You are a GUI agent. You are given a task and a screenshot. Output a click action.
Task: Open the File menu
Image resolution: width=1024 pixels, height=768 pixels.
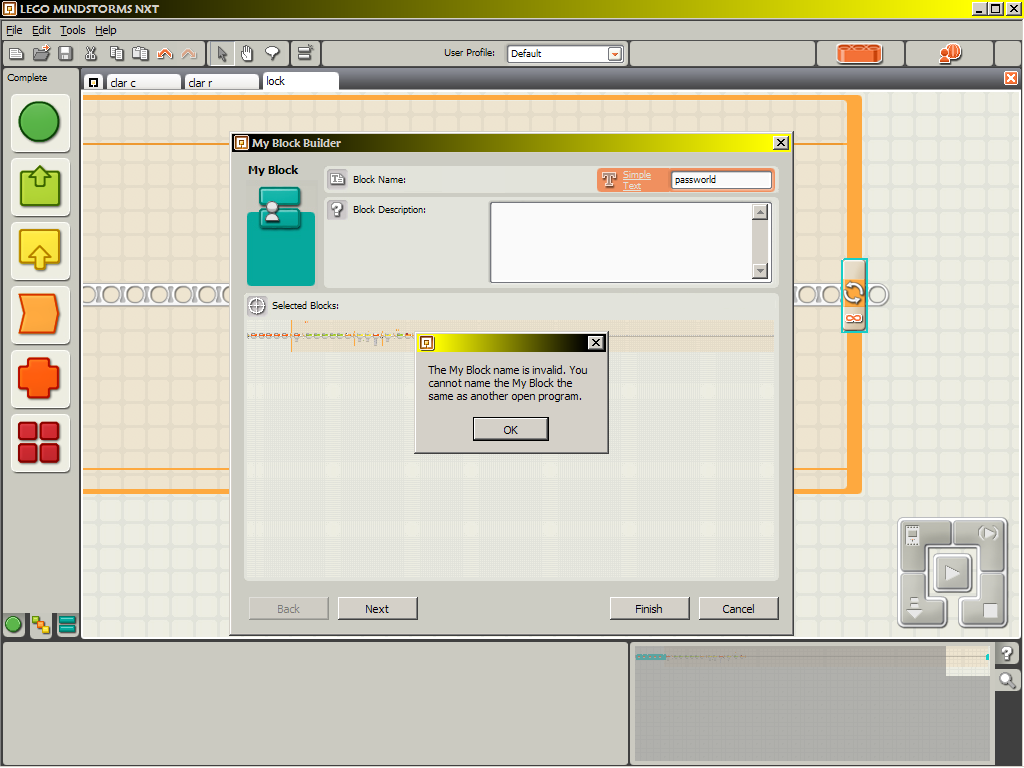point(14,30)
